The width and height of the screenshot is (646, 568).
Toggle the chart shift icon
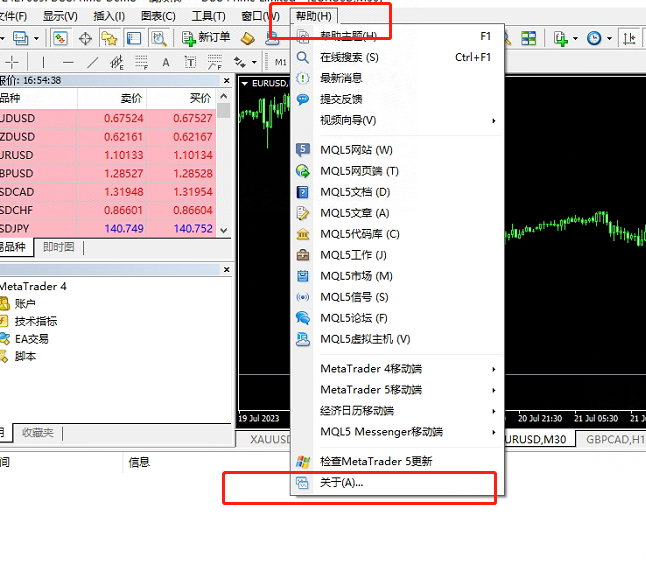point(629,38)
